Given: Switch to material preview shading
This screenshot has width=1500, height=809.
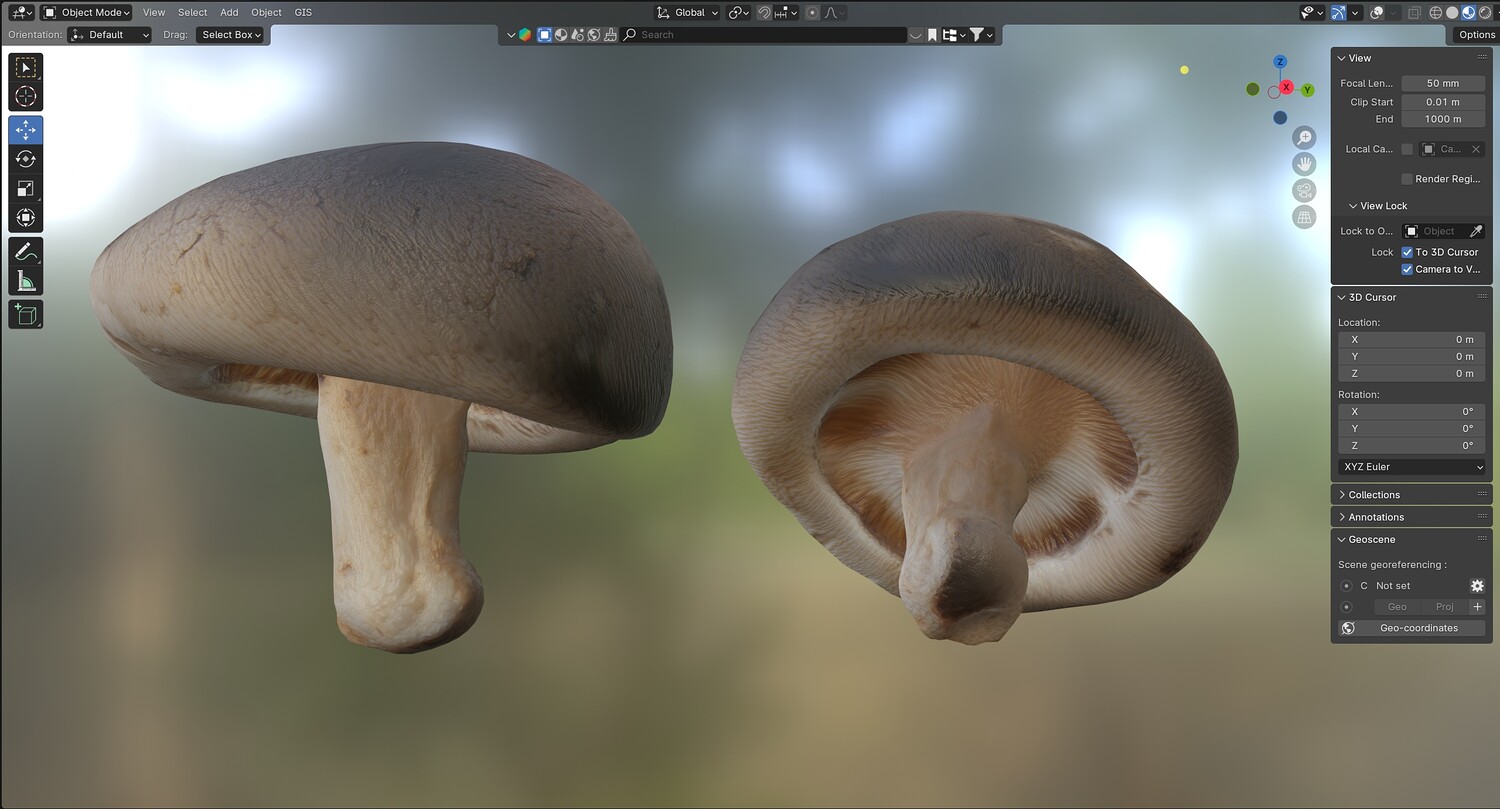Looking at the screenshot, I should click(x=1468, y=13).
